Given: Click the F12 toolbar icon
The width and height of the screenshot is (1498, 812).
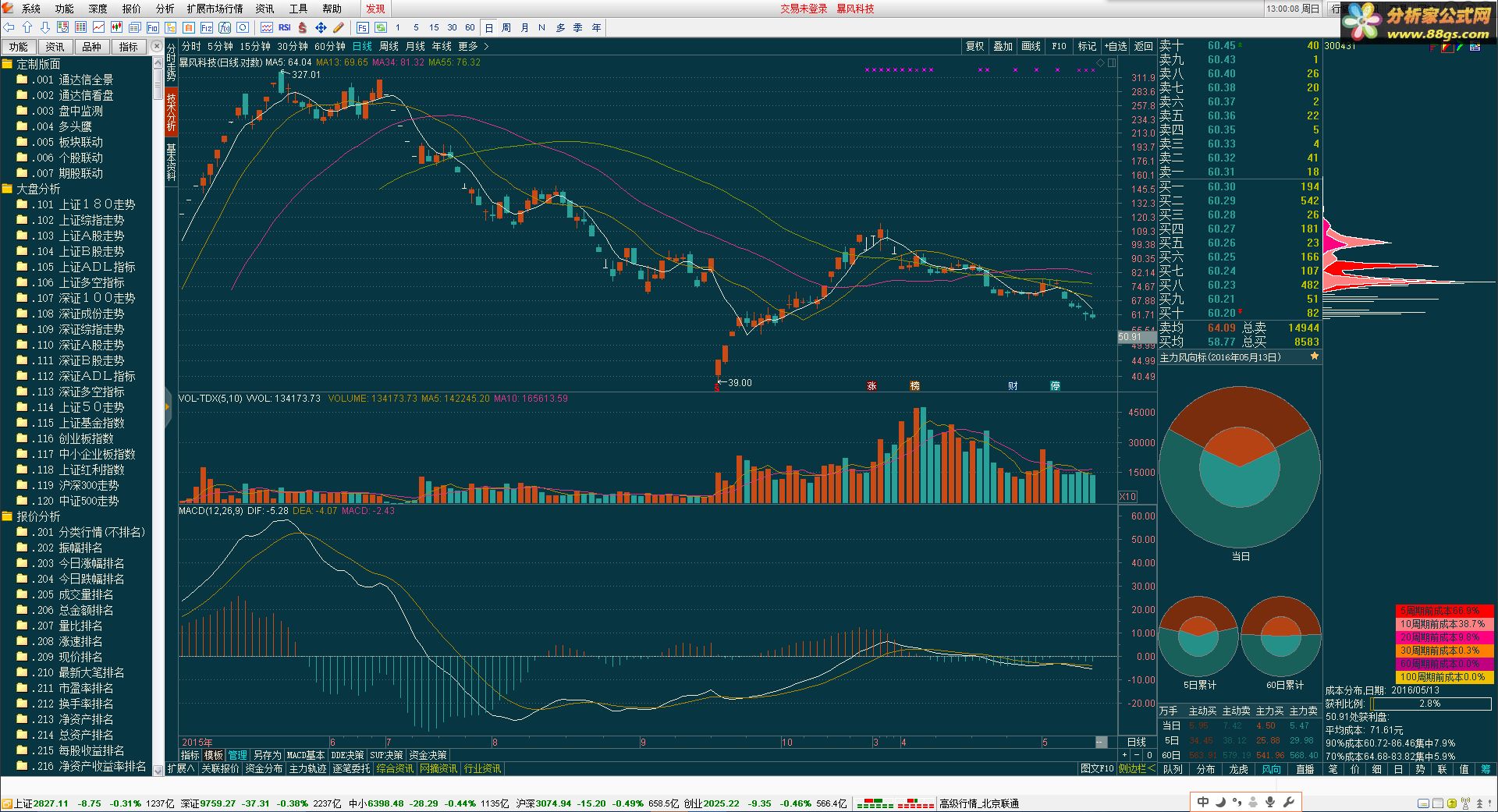Looking at the screenshot, I should pos(206,27).
